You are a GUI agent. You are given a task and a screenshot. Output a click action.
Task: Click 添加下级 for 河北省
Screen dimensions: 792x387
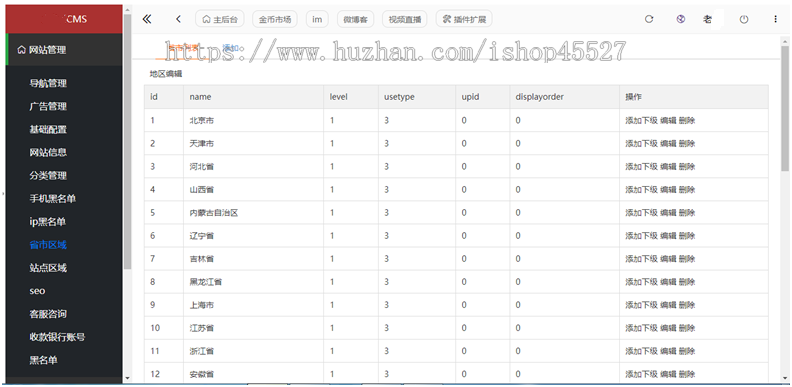(641, 166)
